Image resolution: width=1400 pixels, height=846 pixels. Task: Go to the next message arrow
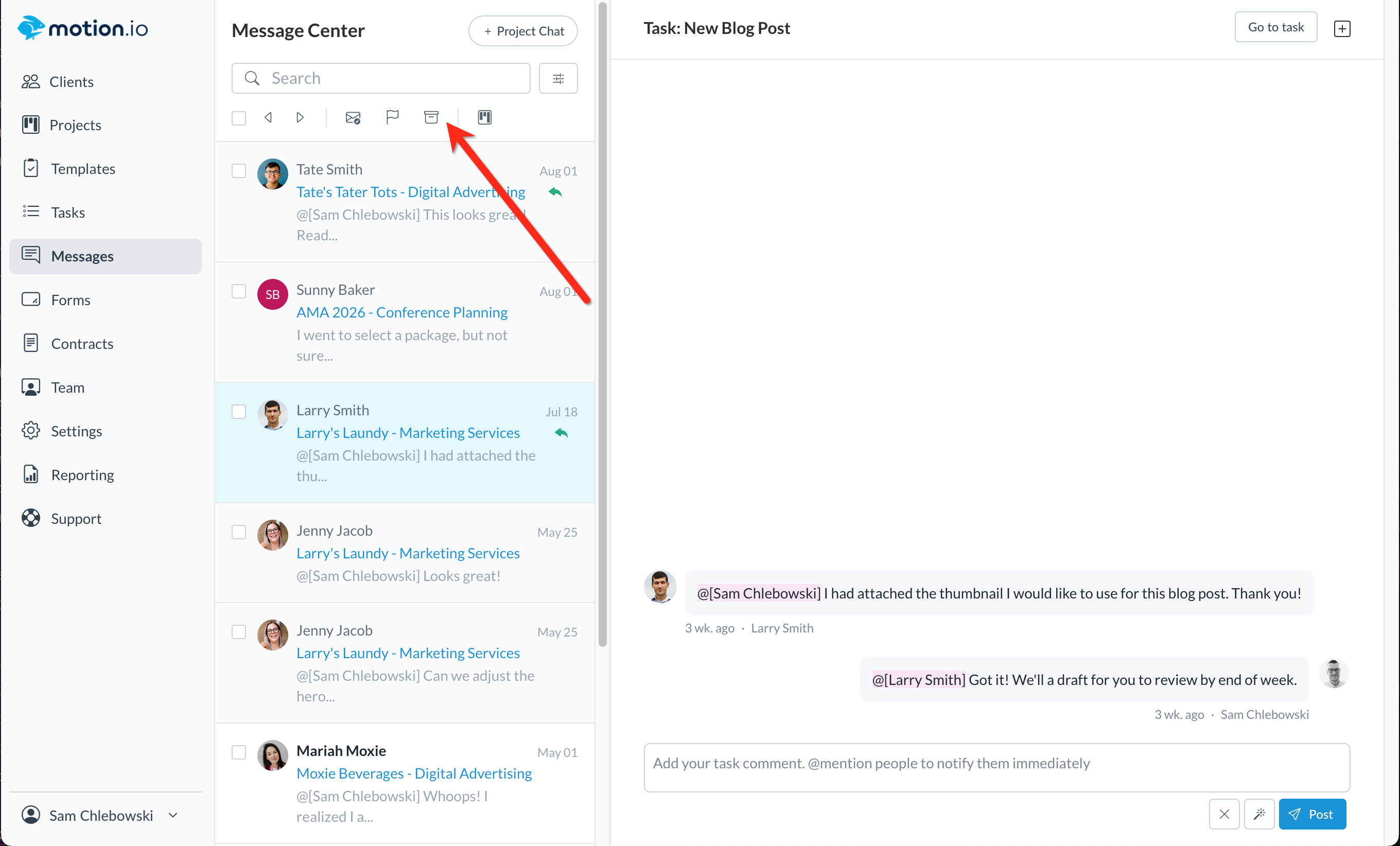coord(300,117)
